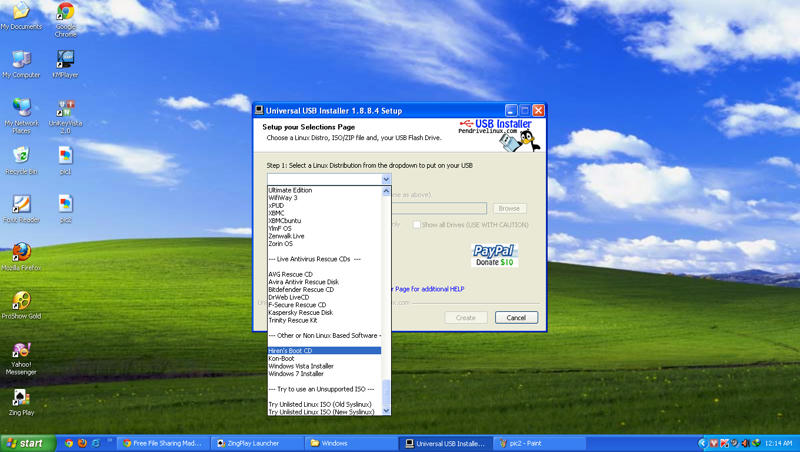This screenshot has height=452, width=800.
Task: Choose Zorin OS from the list
Action: [x=324, y=243]
